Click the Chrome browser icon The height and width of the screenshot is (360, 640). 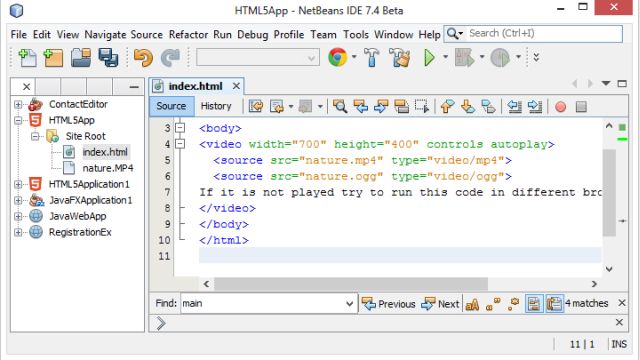point(338,57)
